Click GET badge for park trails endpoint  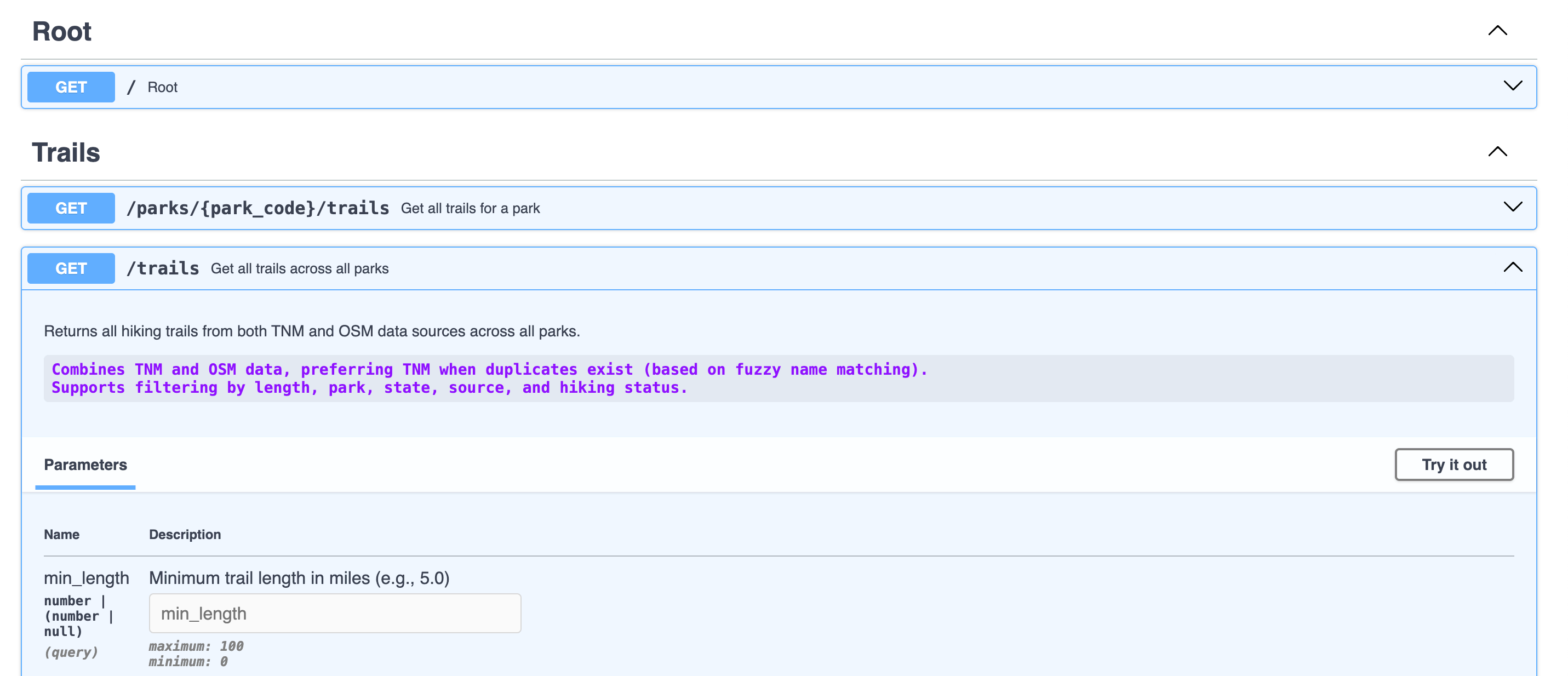(x=71, y=208)
